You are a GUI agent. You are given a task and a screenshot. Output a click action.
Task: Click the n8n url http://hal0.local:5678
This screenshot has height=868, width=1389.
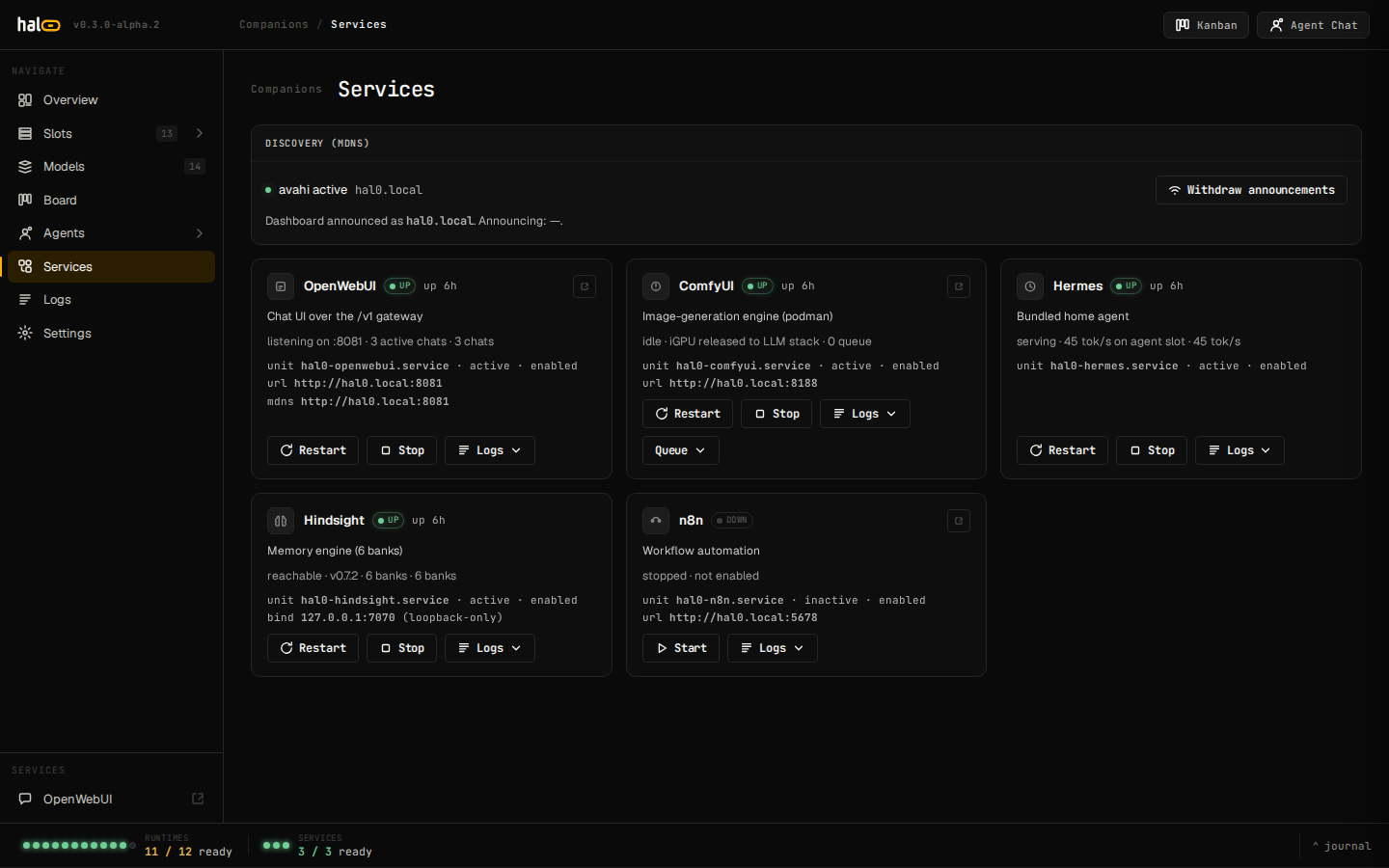tap(744, 618)
